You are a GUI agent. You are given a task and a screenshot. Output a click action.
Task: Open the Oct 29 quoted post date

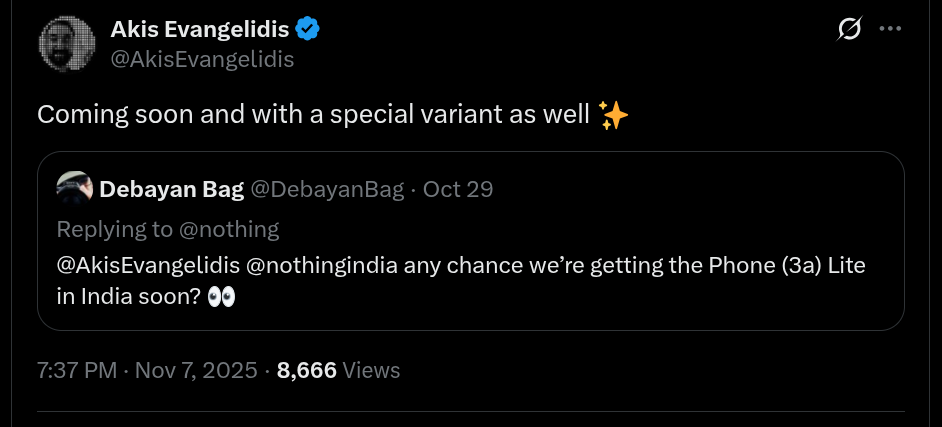[x=458, y=189]
